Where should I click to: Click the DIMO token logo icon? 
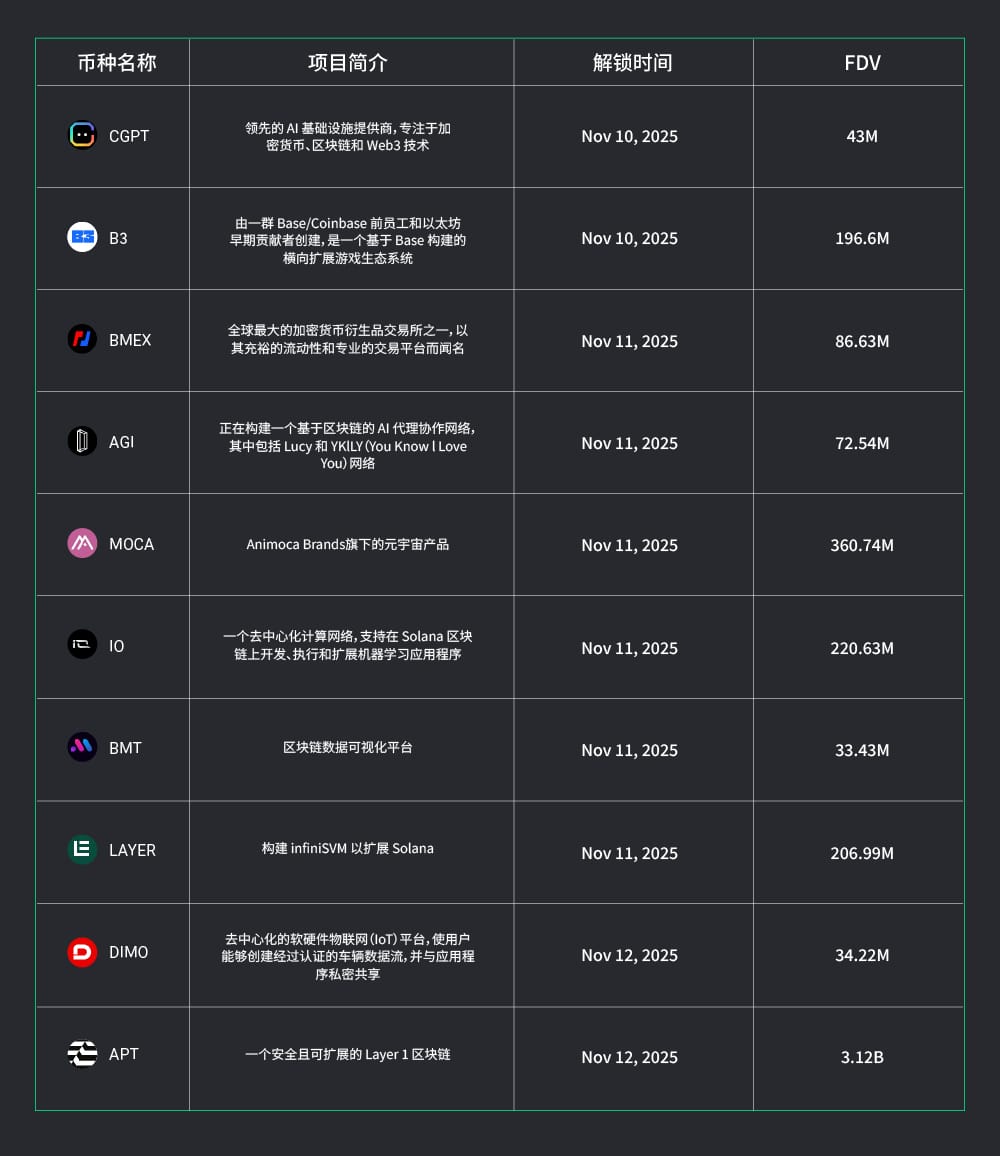(x=82, y=952)
